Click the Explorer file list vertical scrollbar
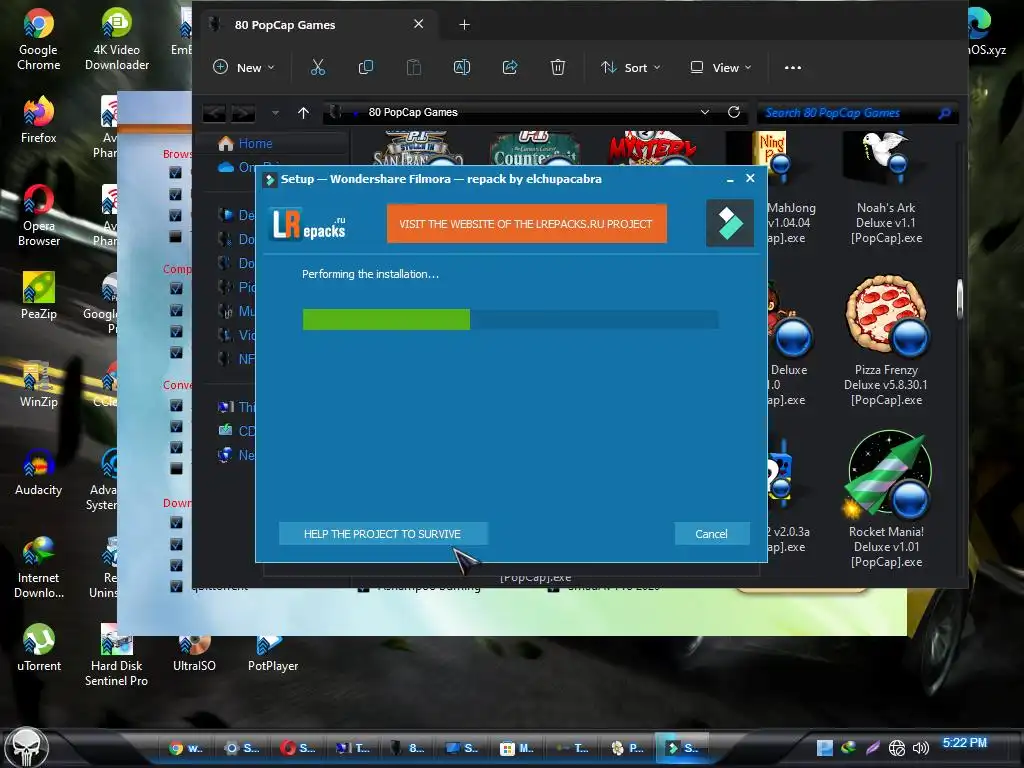 point(960,298)
